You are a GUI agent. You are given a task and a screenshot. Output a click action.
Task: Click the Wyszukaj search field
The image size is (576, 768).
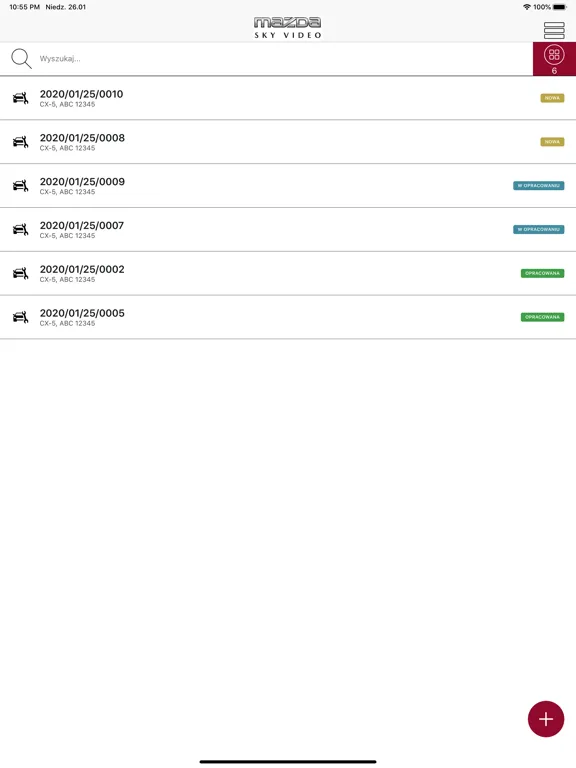pos(284,59)
